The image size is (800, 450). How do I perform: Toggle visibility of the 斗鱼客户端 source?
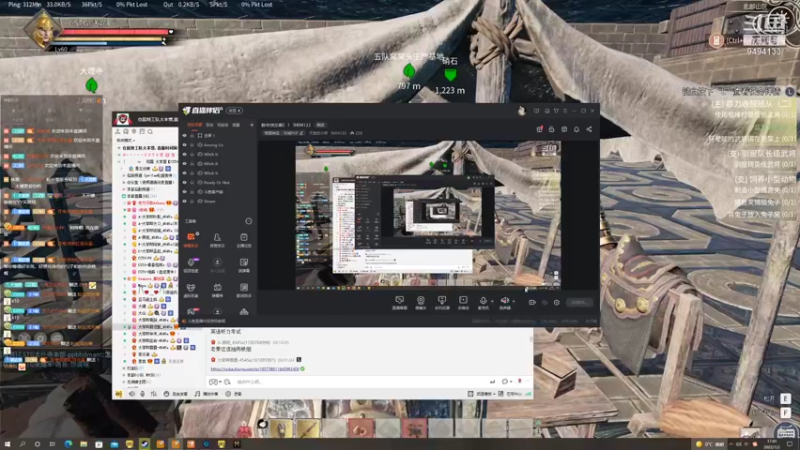pyautogui.click(x=185, y=192)
